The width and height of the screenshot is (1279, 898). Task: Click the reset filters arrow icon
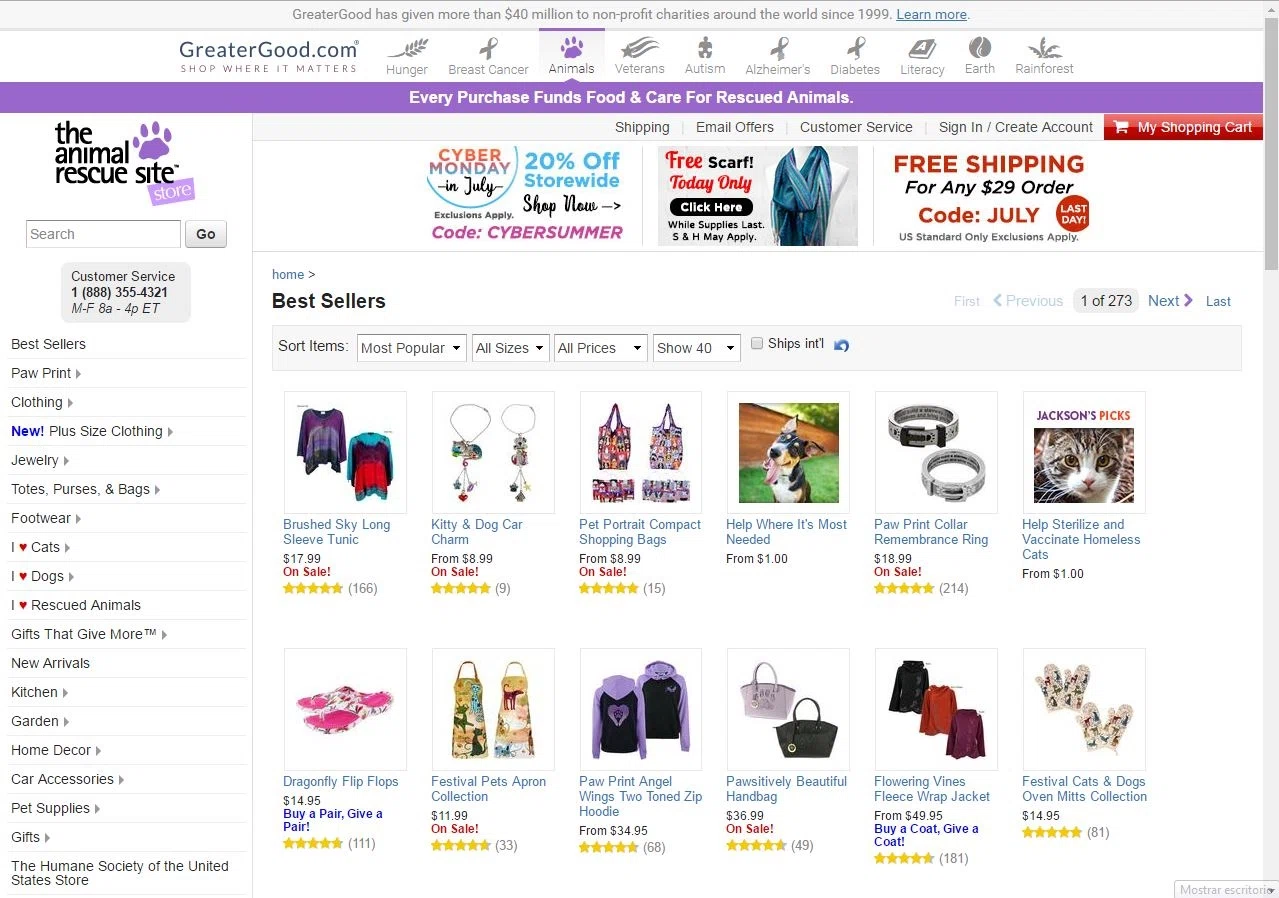(841, 345)
